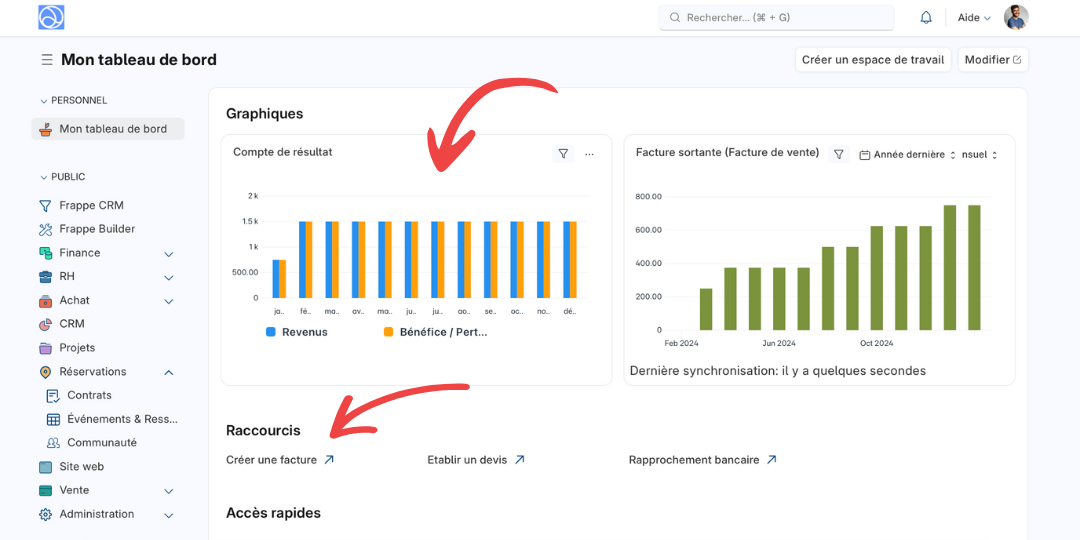1080x540 pixels.
Task: Click the Contrats document icon
Action: click(x=53, y=395)
